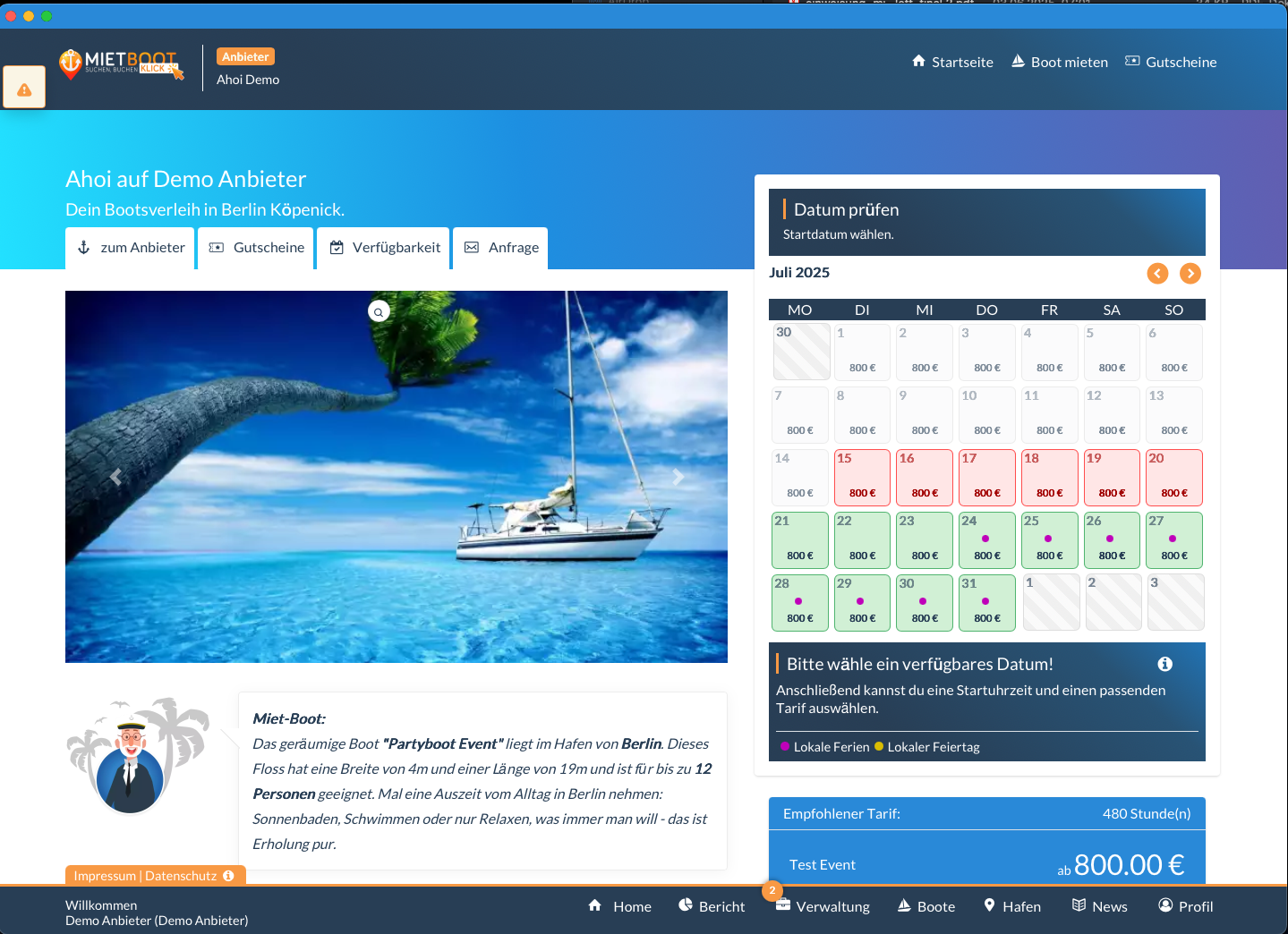The image size is (1288, 934).
Task: Open the image zoom magnifier icon
Action: pyautogui.click(x=379, y=311)
